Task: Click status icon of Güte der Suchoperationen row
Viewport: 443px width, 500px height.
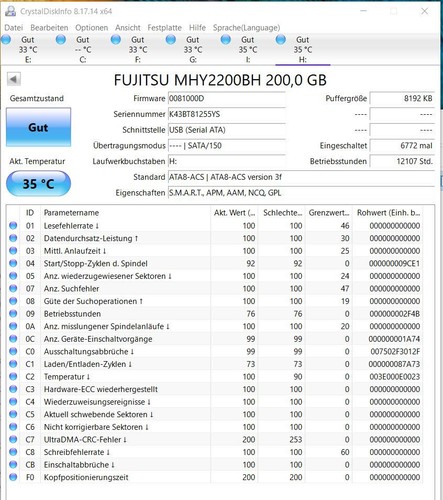Action: click(13, 301)
